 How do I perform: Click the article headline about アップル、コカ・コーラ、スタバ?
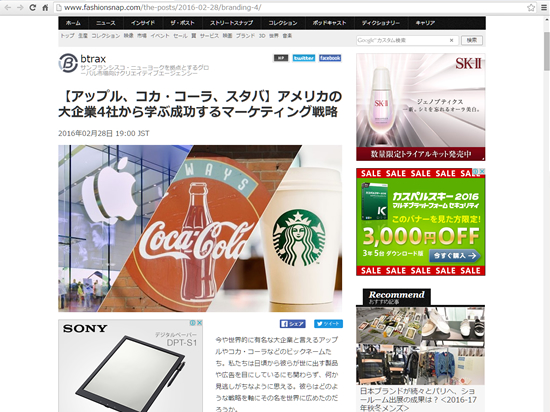coord(200,104)
